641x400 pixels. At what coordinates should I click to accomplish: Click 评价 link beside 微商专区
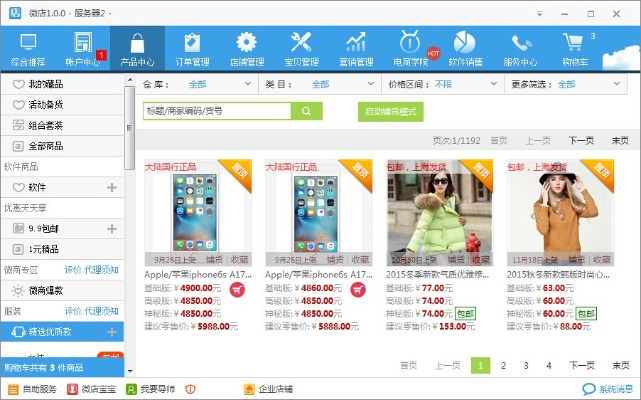tap(73, 270)
